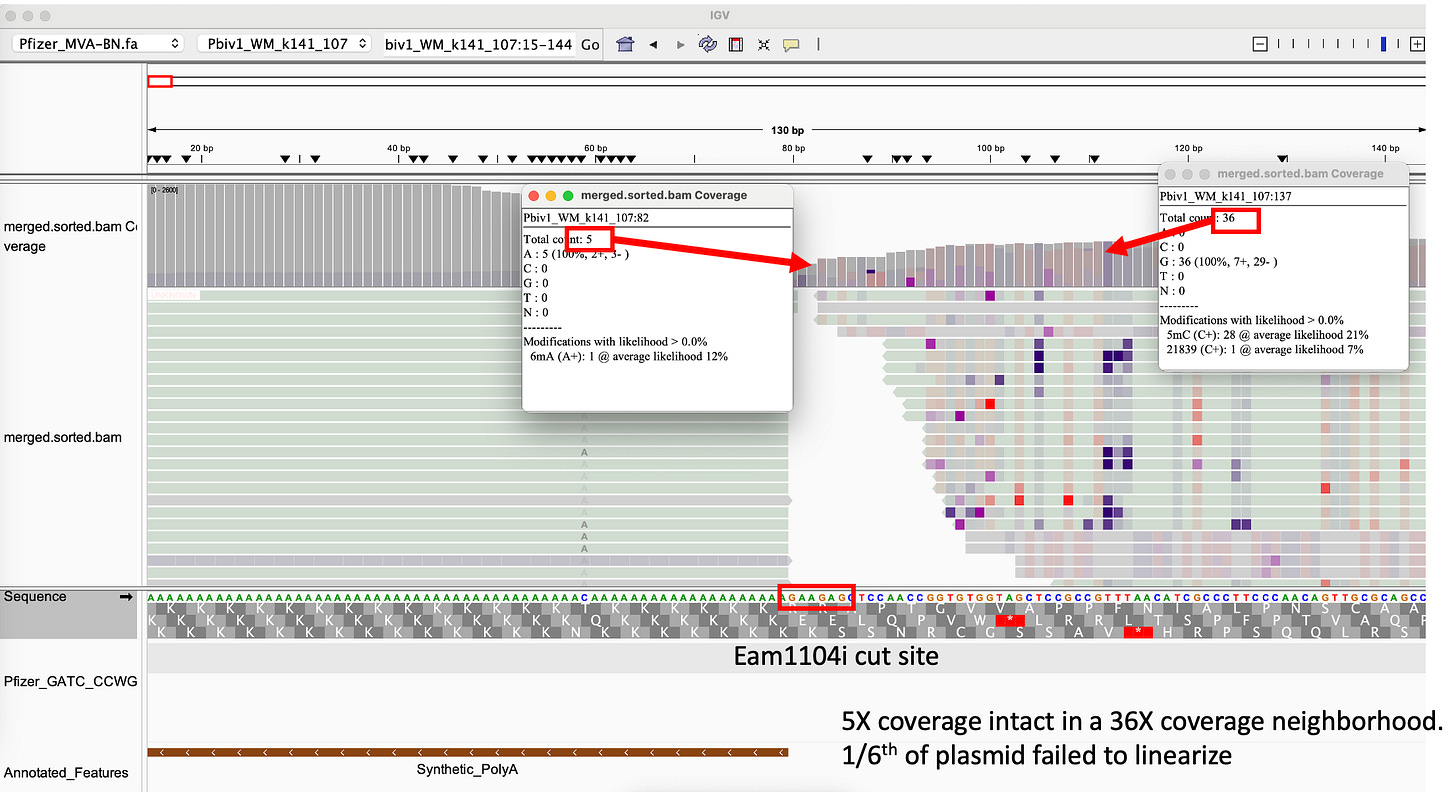The width and height of the screenshot is (1456, 800).
Task: Select the Annotated_Features track name
Action: [66, 772]
